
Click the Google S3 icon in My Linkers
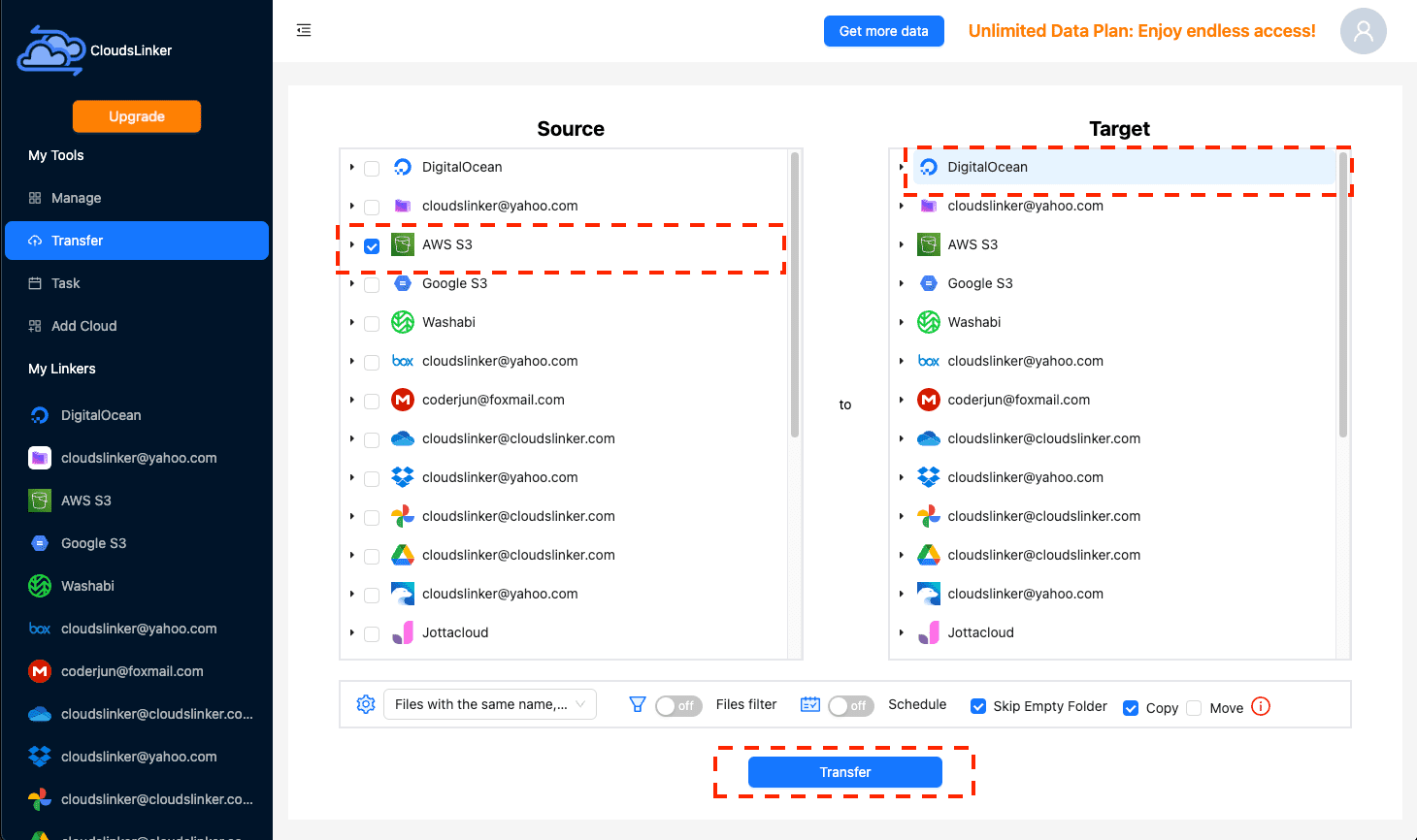(40, 543)
